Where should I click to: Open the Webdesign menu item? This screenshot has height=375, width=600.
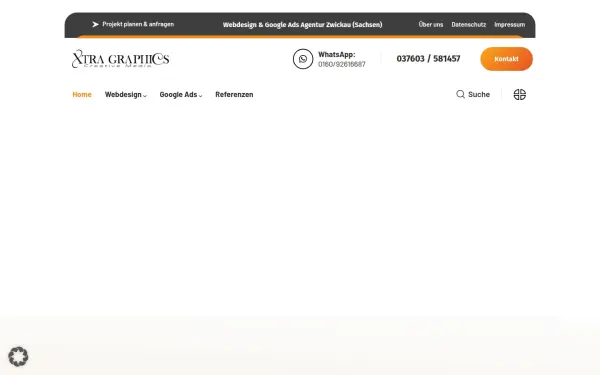click(123, 95)
